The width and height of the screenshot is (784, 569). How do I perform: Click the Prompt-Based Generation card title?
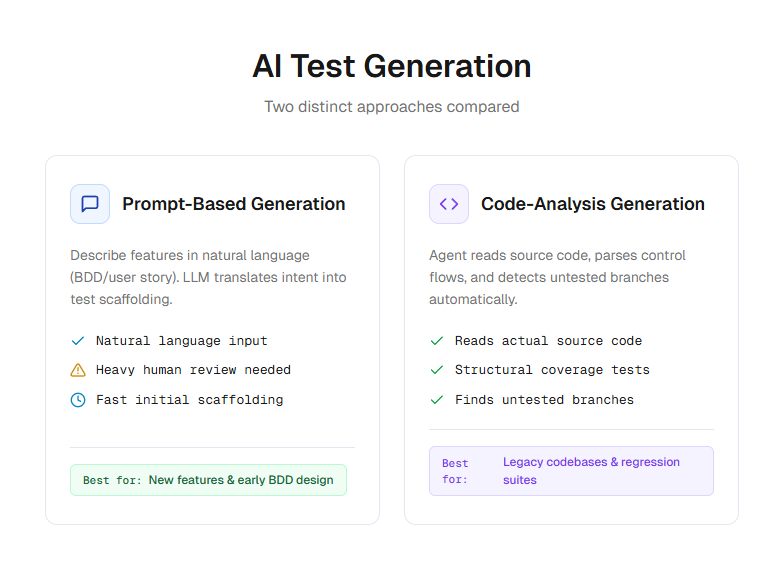pos(234,204)
